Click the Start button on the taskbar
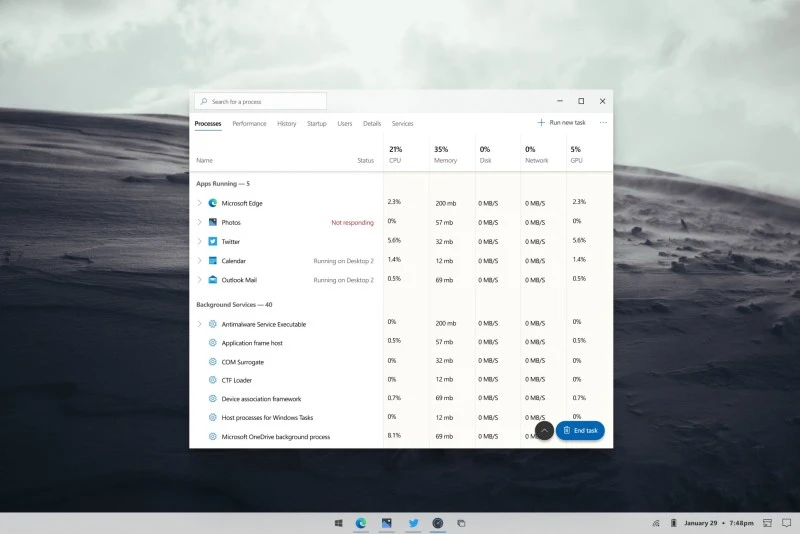The image size is (800, 534). pyautogui.click(x=338, y=523)
